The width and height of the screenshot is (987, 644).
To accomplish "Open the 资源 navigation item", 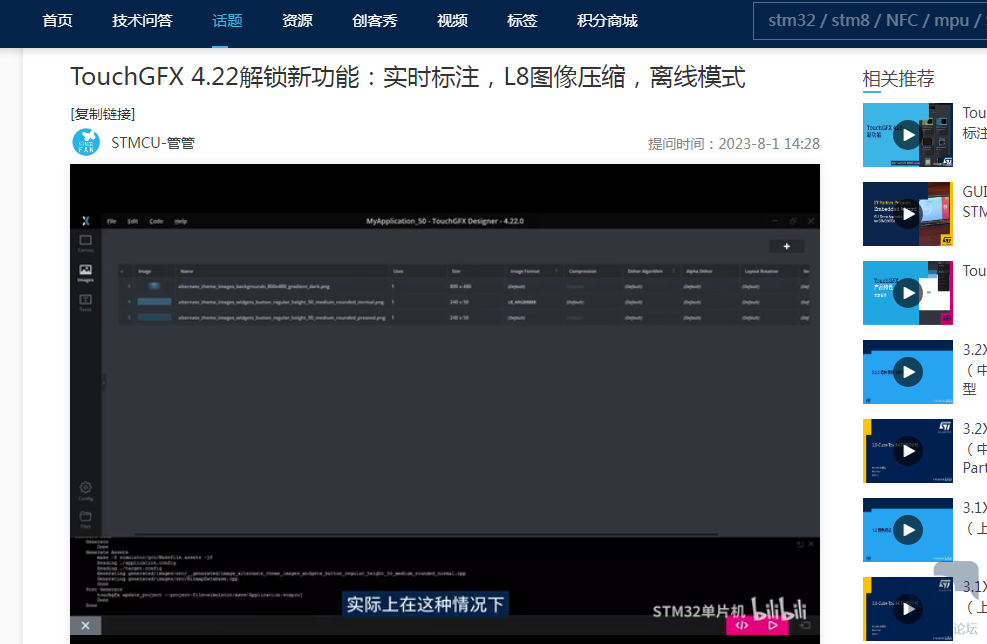I will coord(297,21).
